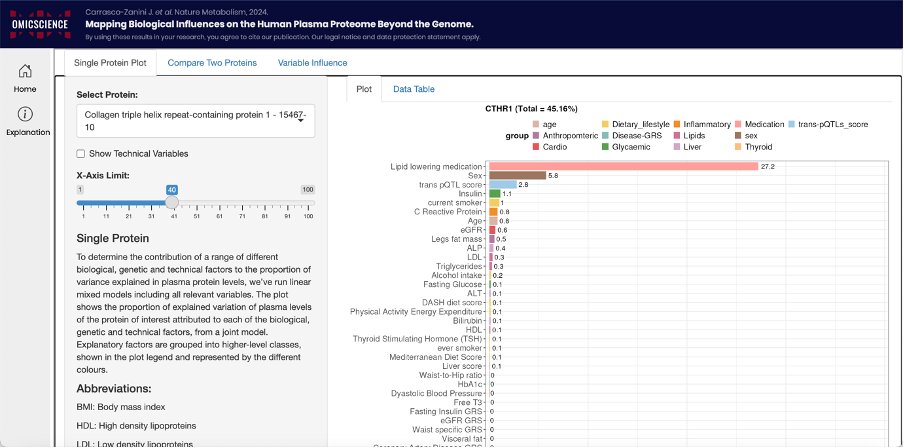The width and height of the screenshot is (904, 448).
Task: Click the 'Fasting Insulin GRS' label
Action: point(446,412)
